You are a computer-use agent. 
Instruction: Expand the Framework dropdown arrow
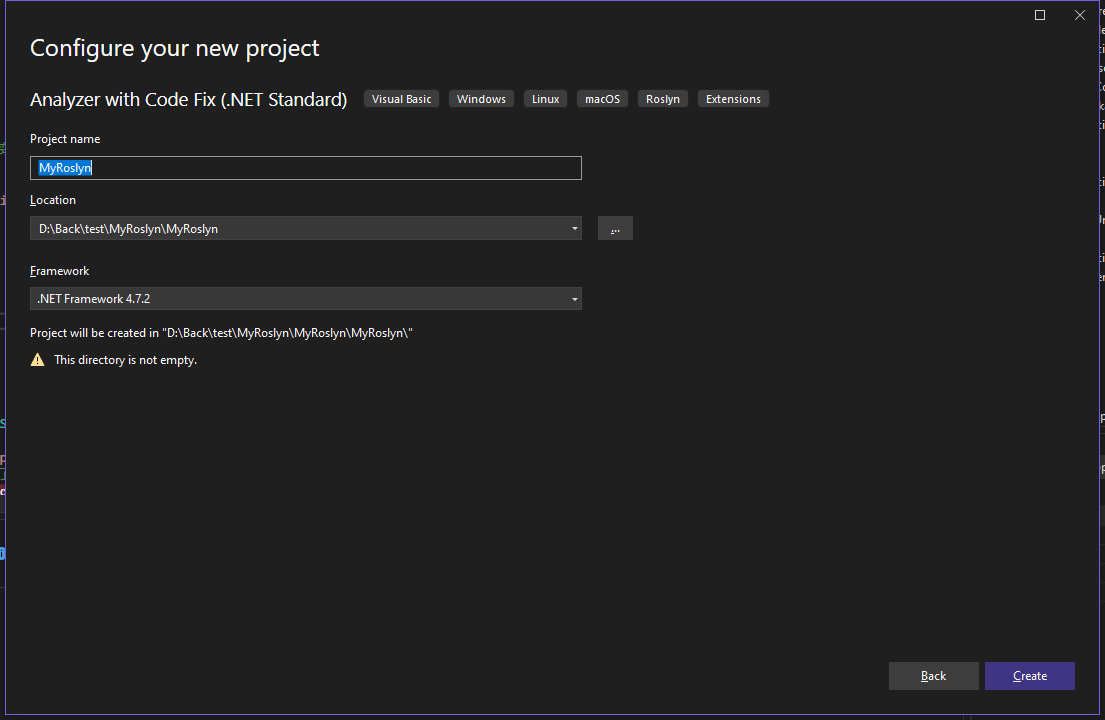(574, 299)
